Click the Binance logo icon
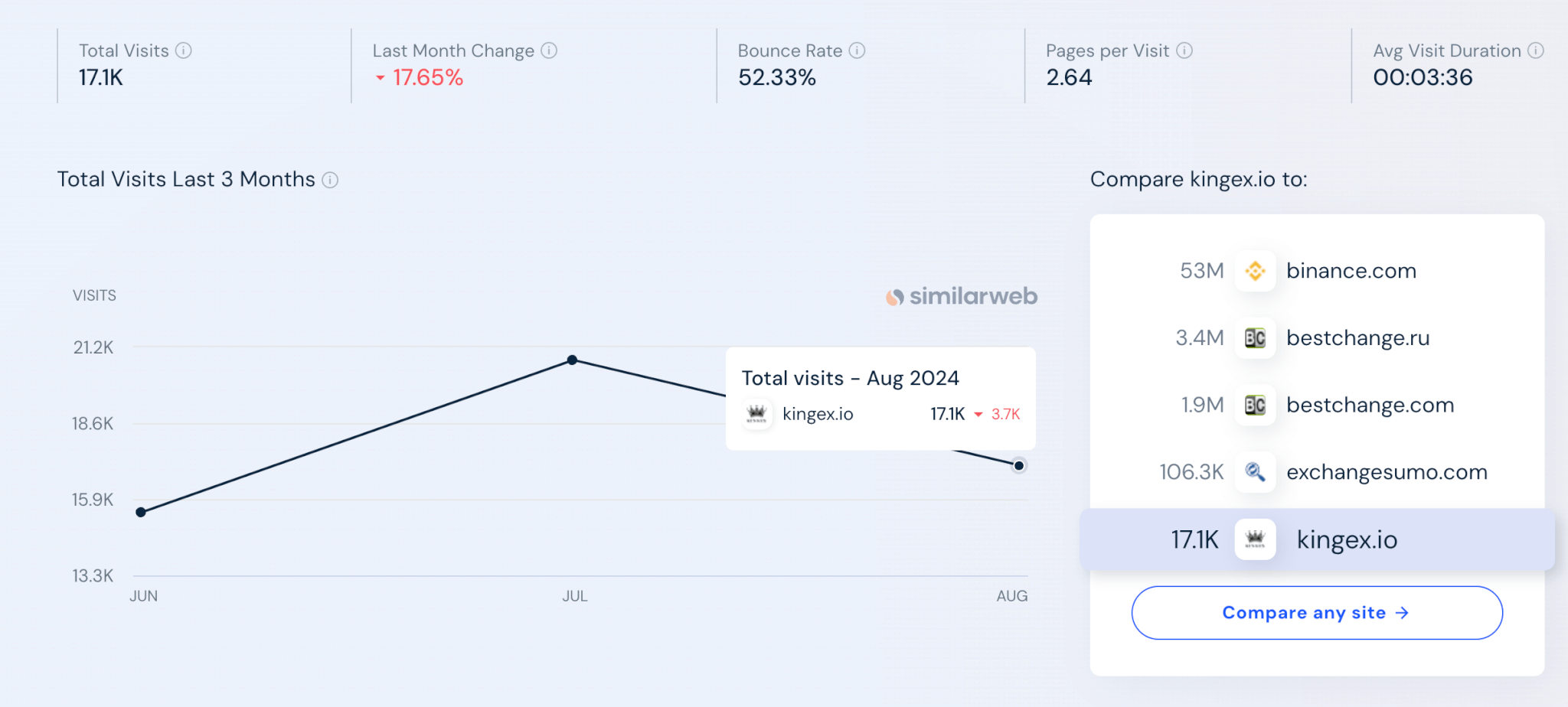1568x707 pixels. click(x=1255, y=271)
